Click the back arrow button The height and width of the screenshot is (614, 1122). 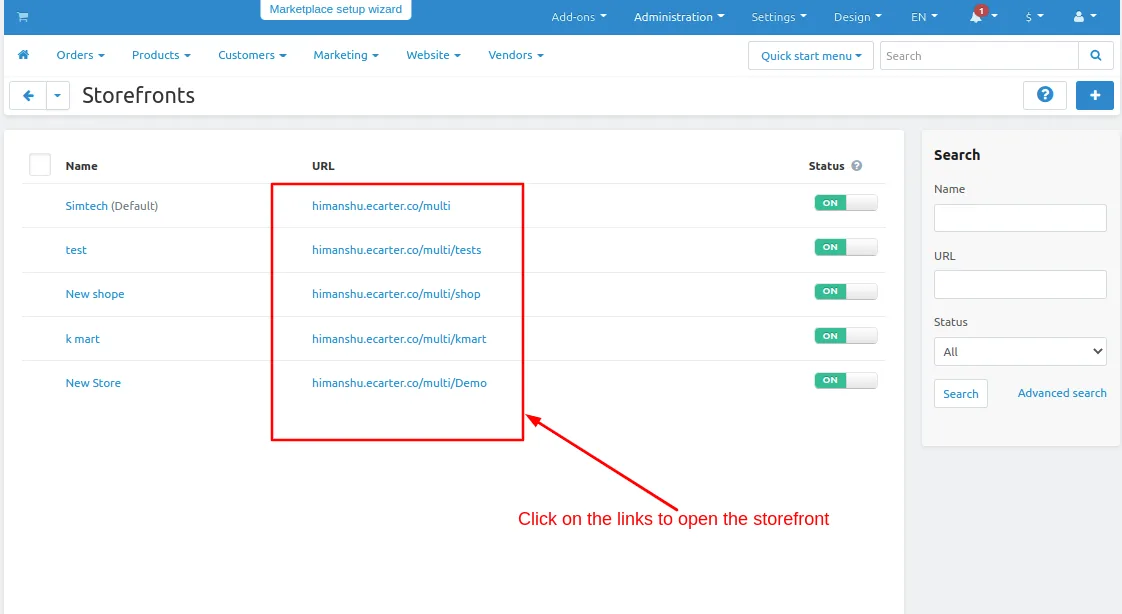28,95
